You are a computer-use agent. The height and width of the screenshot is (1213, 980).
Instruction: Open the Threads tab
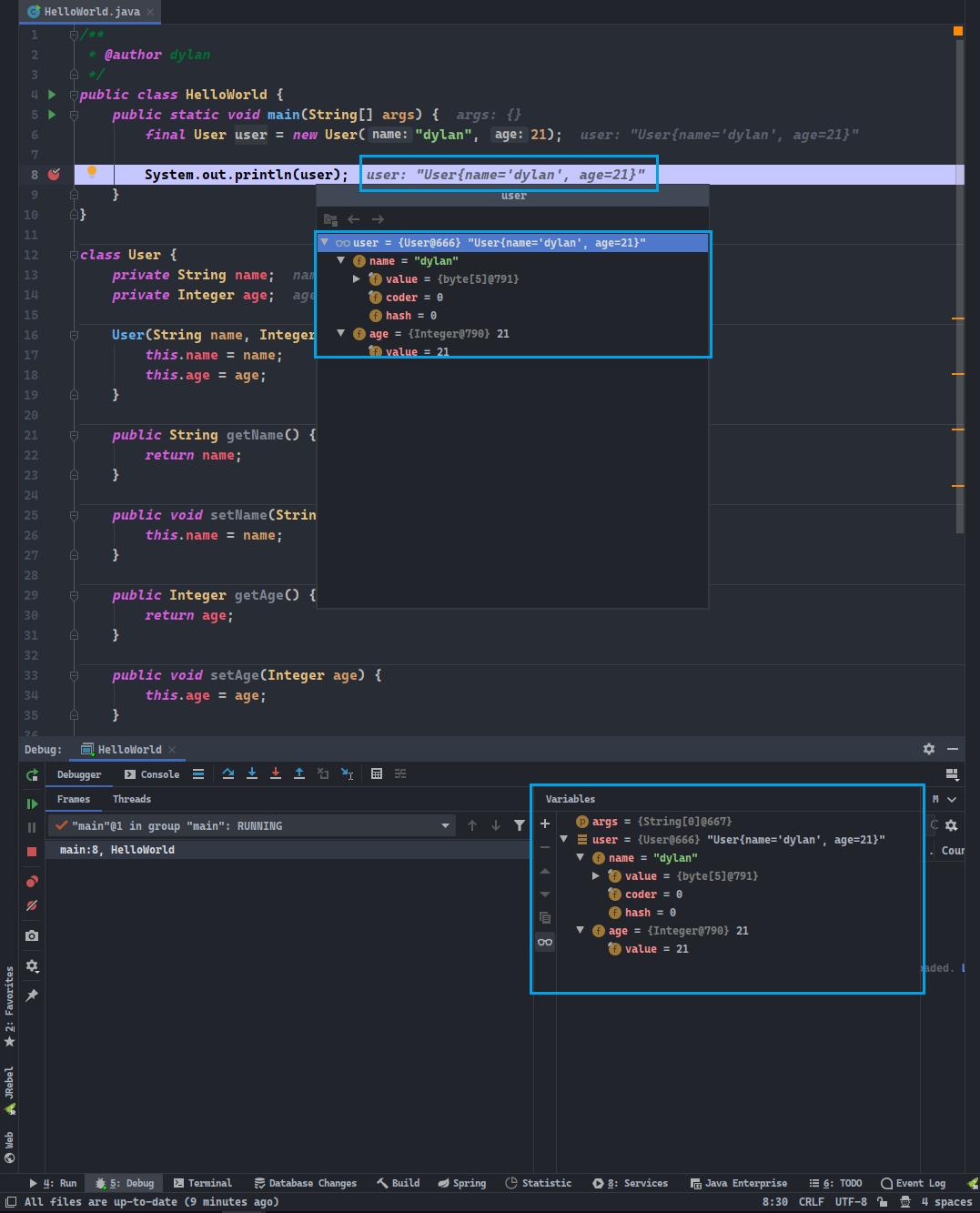click(x=132, y=799)
